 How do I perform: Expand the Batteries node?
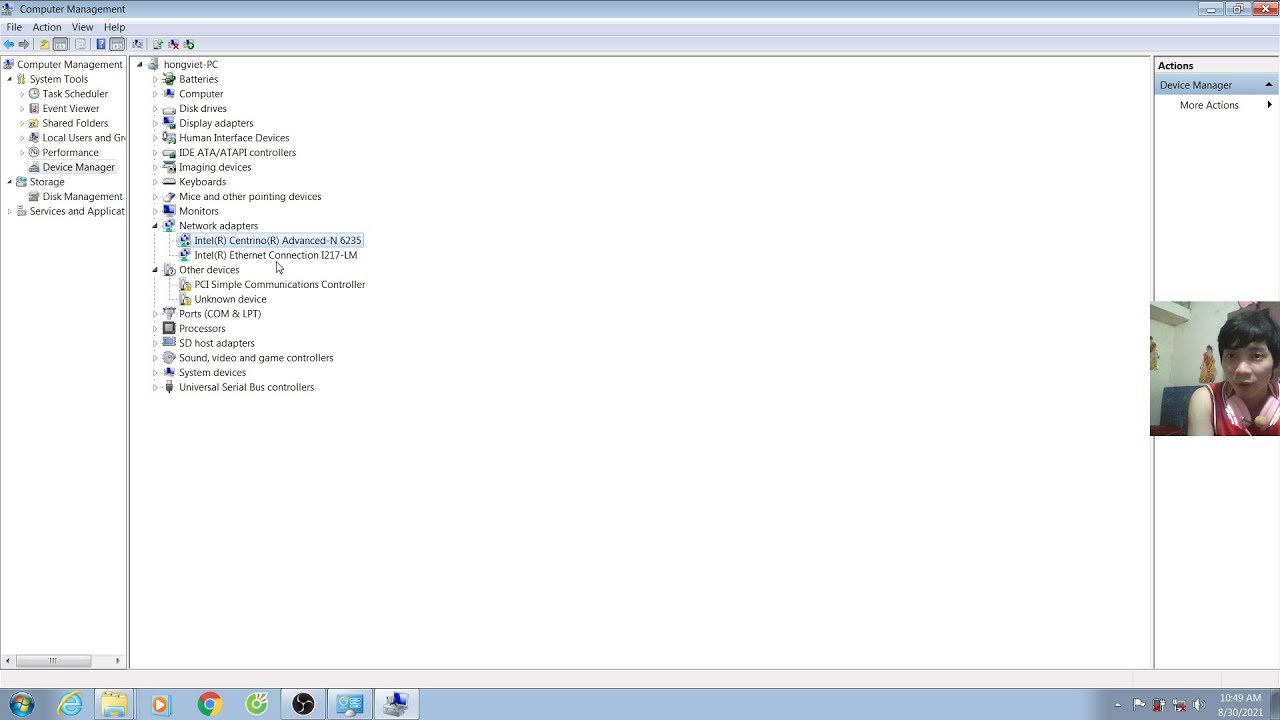click(x=155, y=79)
